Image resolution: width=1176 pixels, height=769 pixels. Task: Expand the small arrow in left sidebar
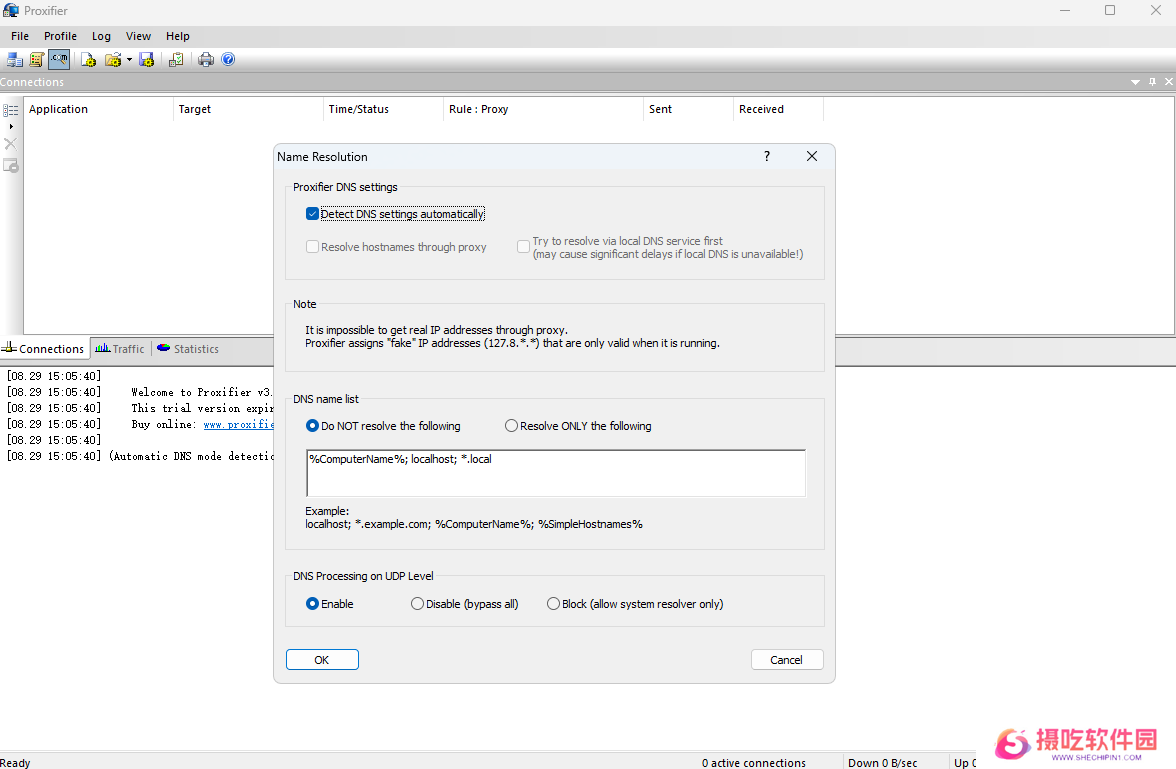(11, 126)
